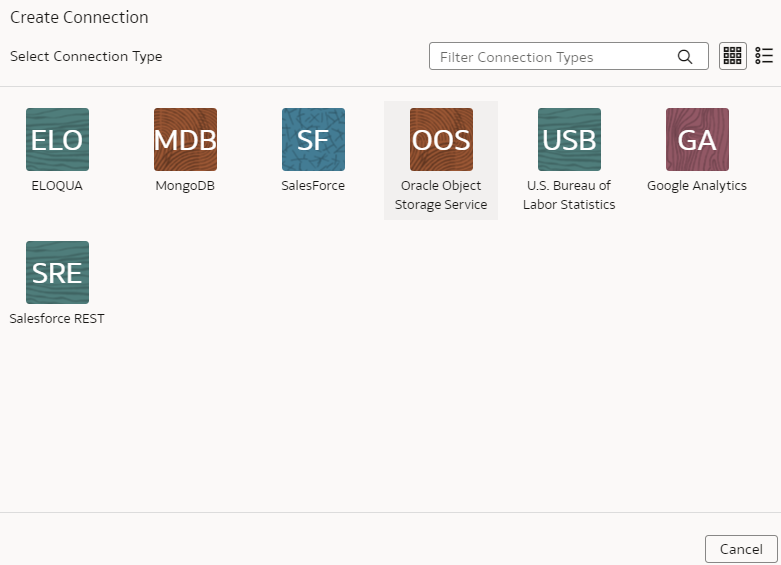Click the U.S. Bureau of Labor Statistics label

[x=569, y=195]
